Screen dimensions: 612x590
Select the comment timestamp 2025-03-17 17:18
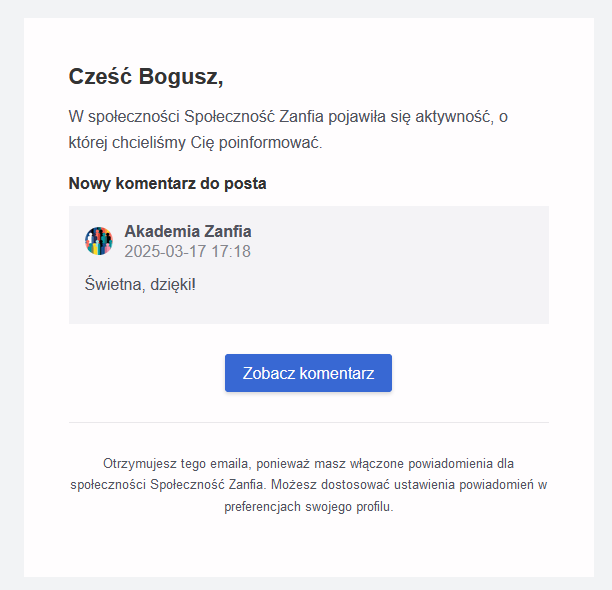[187, 252]
